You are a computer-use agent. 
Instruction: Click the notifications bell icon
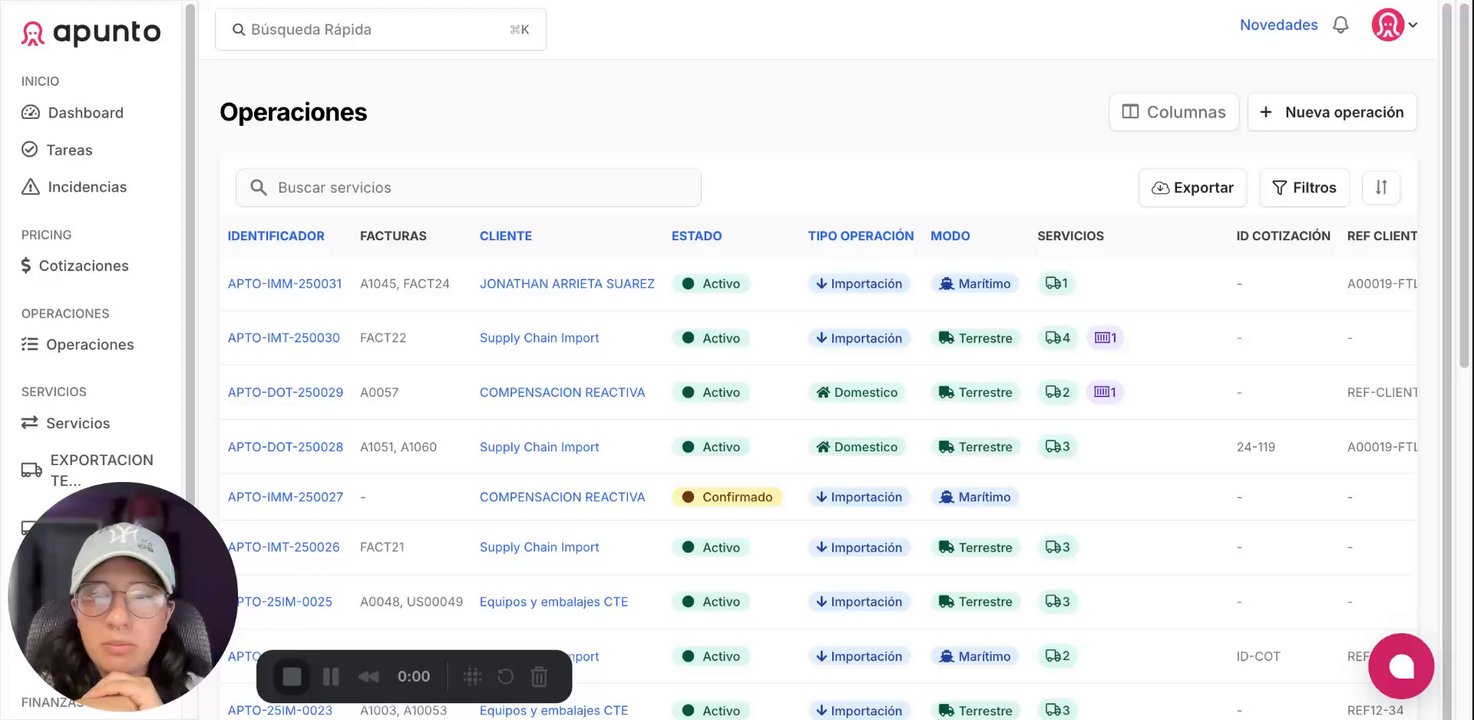[1341, 25]
